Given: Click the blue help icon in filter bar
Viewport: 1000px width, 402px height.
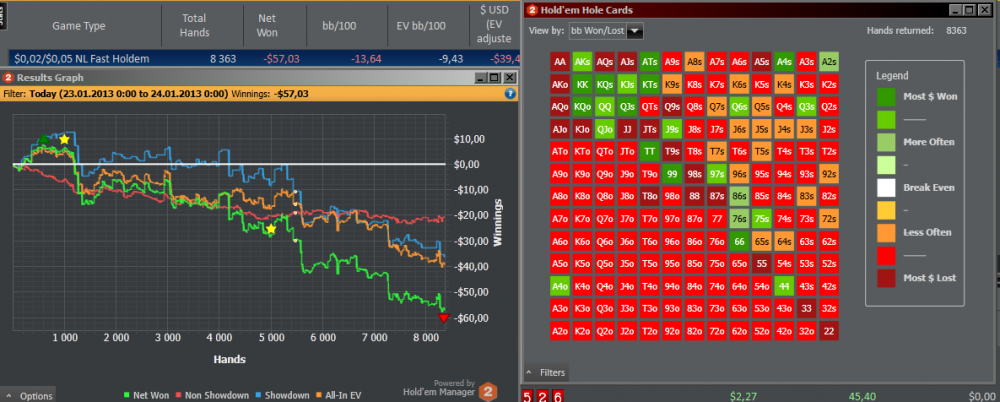Looking at the screenshot, I should pyautogui.click(x=510, y=94).
